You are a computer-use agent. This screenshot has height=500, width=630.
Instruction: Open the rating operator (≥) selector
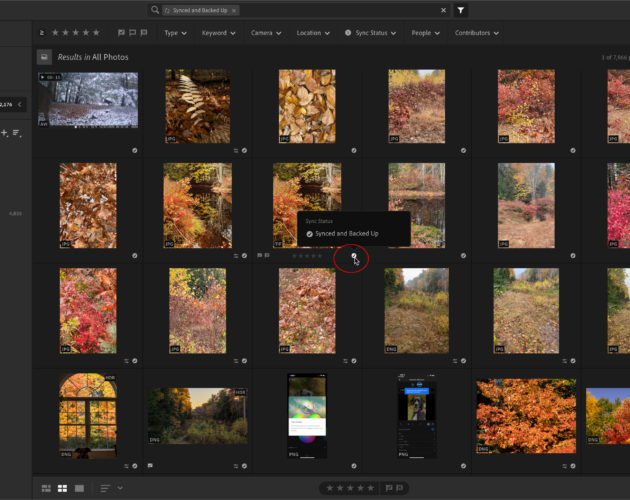42,33
